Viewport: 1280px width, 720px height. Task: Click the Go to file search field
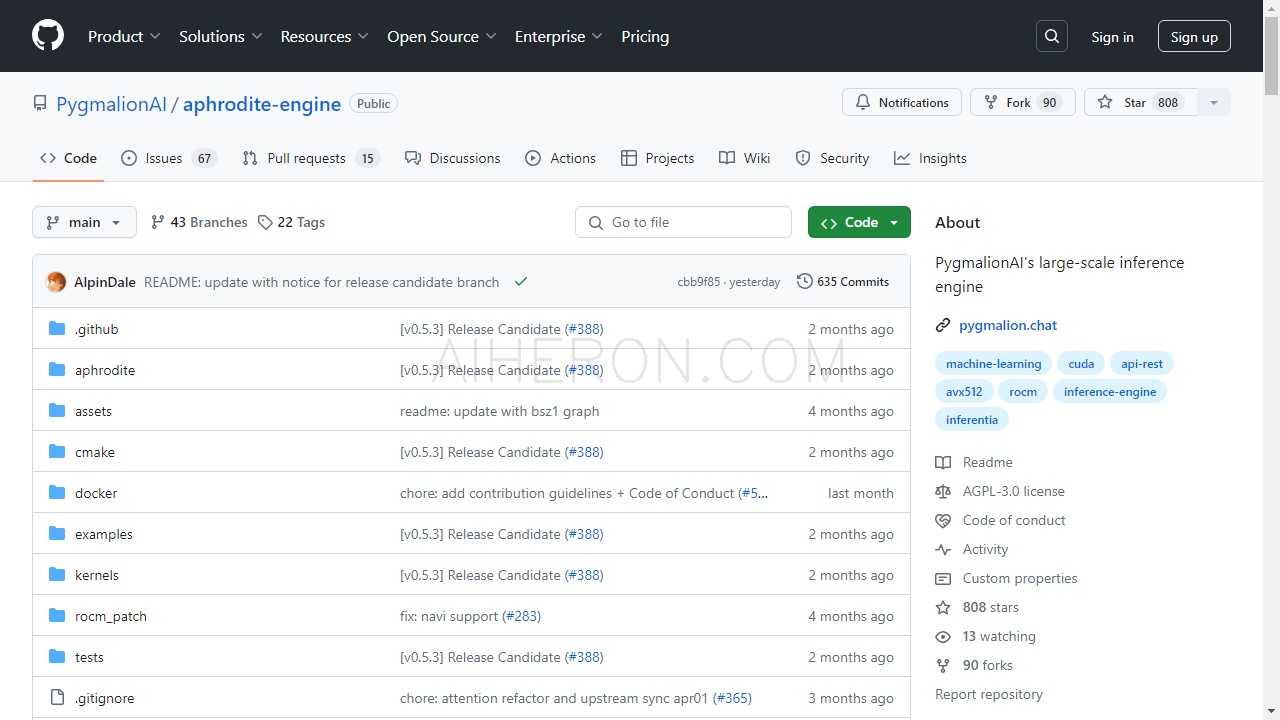click(683, 222)
